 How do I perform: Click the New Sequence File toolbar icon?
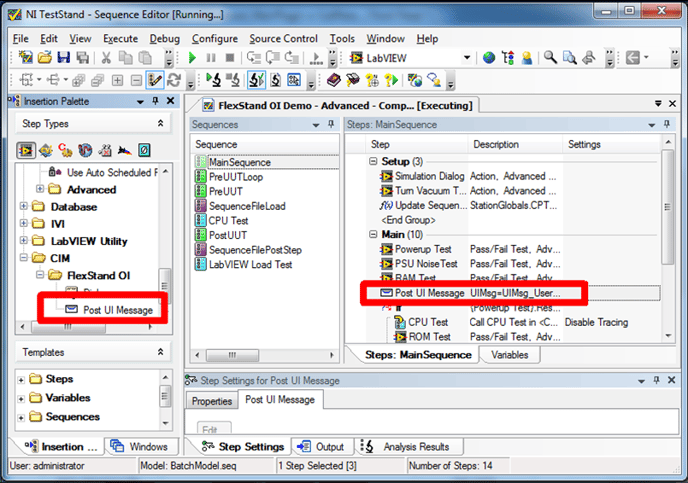[26, 57]
